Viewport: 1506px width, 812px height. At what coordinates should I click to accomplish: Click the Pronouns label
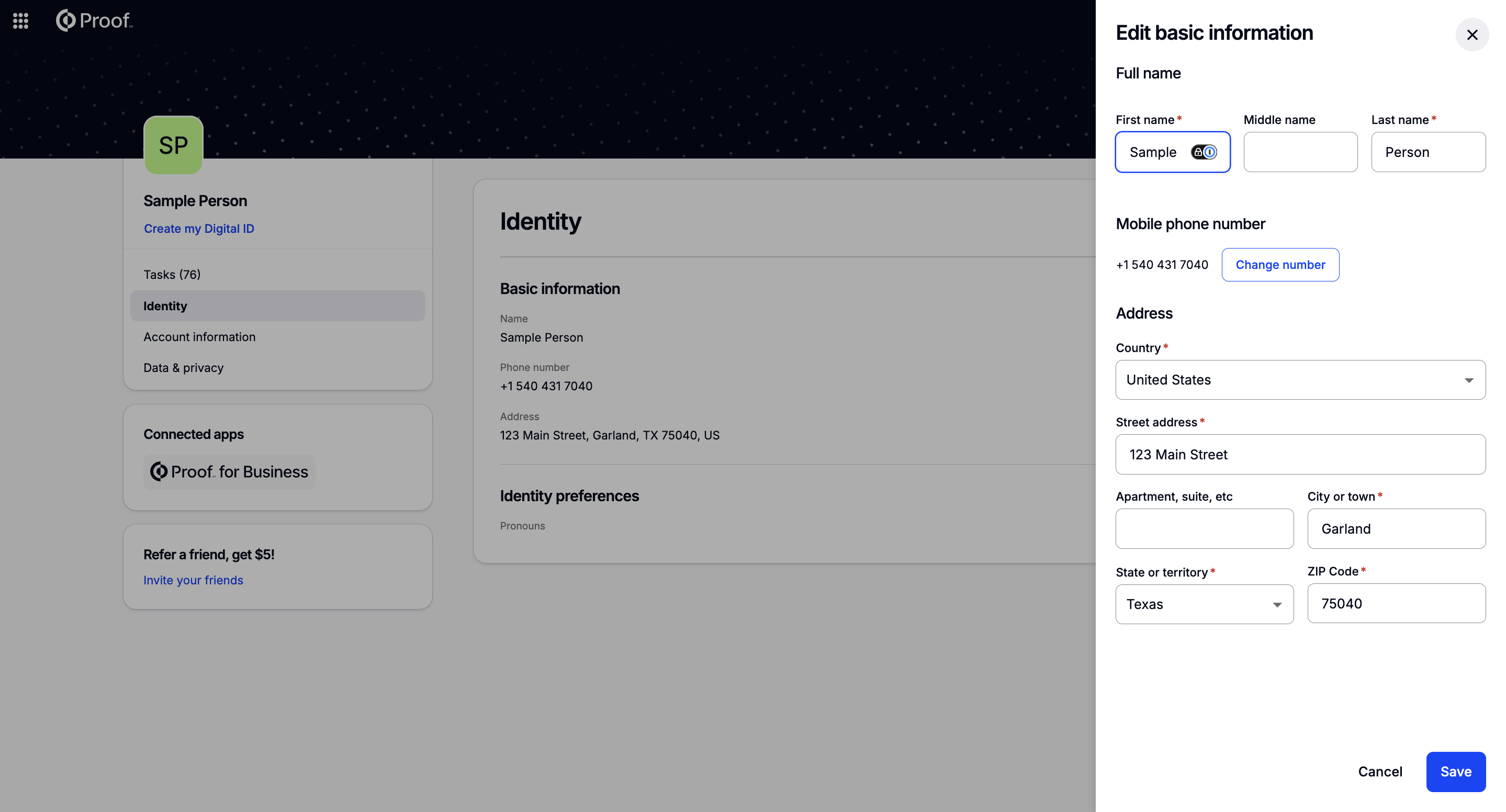coord(522,526)
